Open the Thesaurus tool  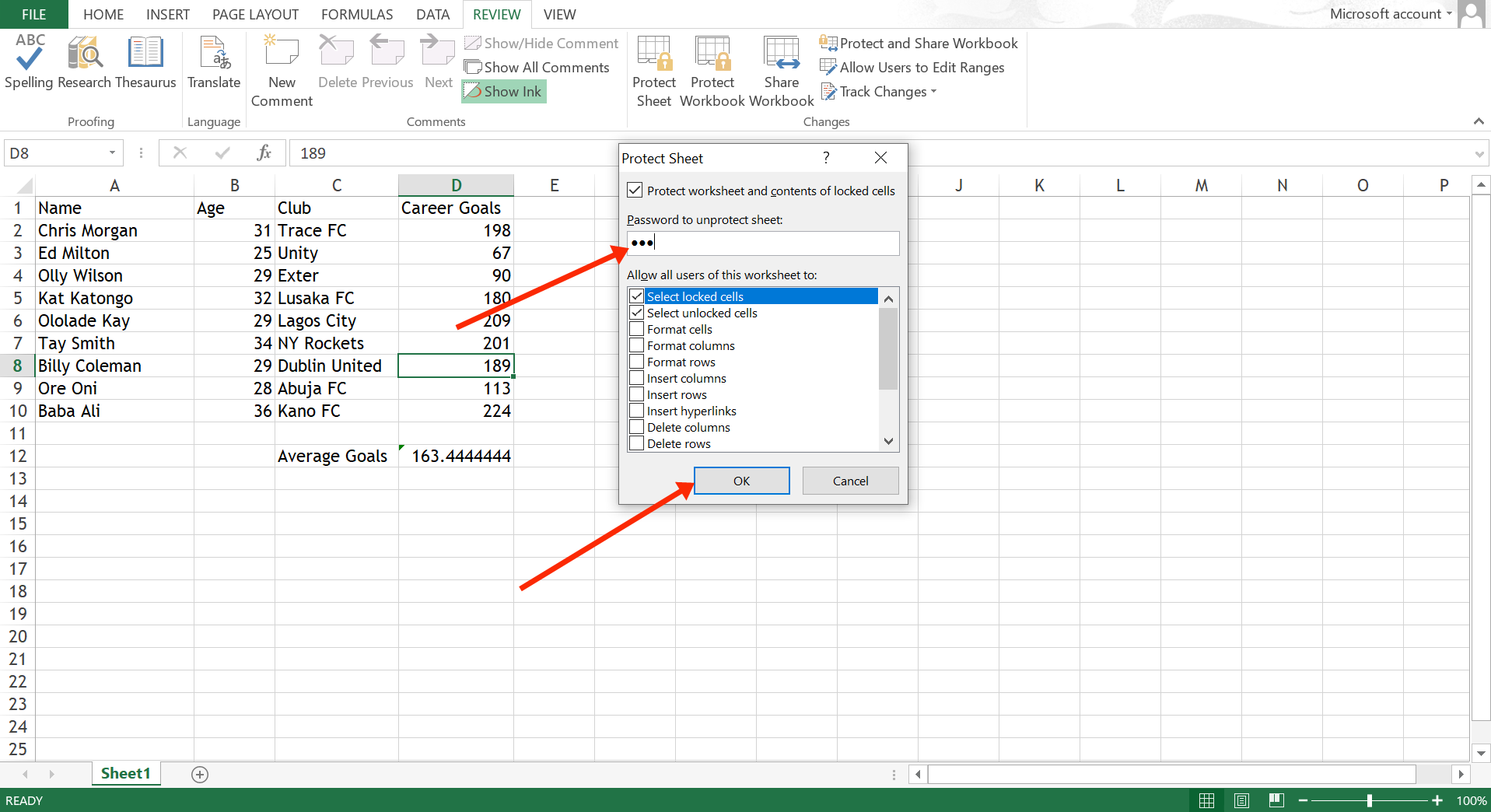145,62
